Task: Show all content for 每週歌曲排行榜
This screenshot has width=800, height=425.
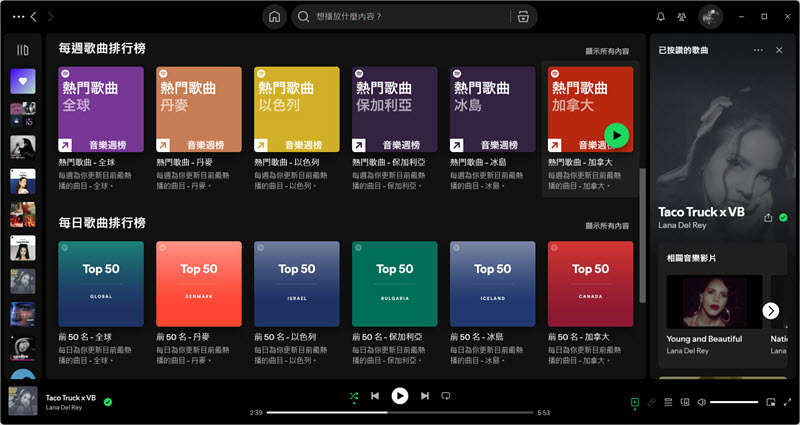Action: coord(607,52)
